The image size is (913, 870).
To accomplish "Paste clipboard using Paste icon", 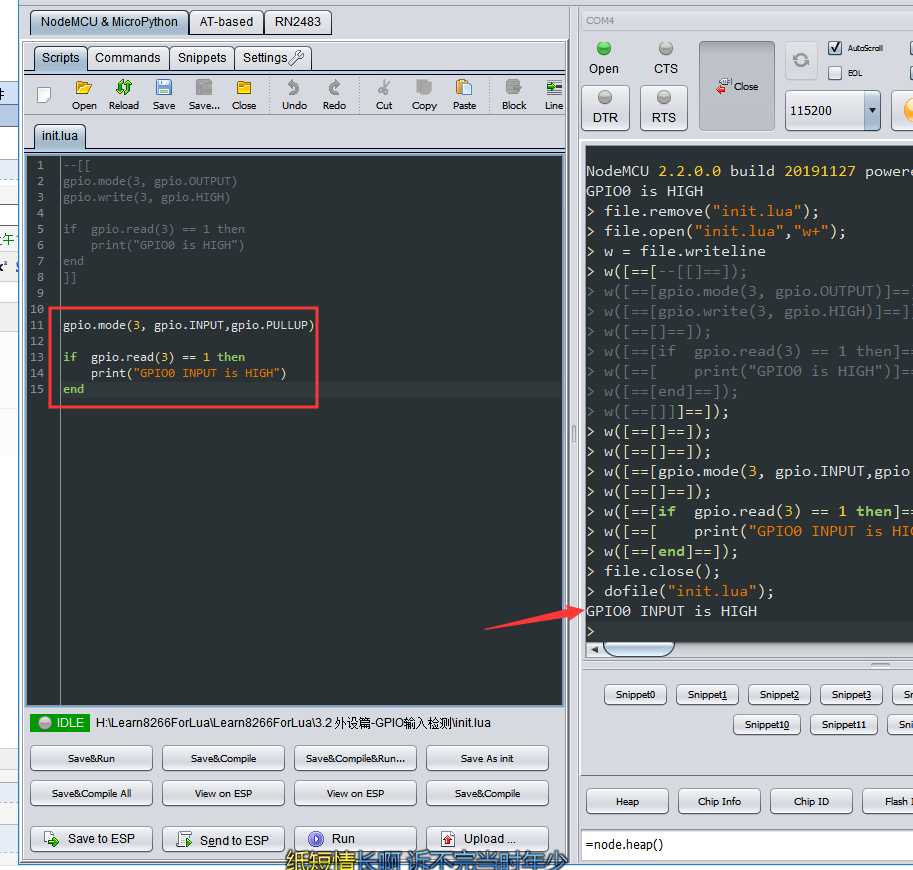I will coord(464,95).
